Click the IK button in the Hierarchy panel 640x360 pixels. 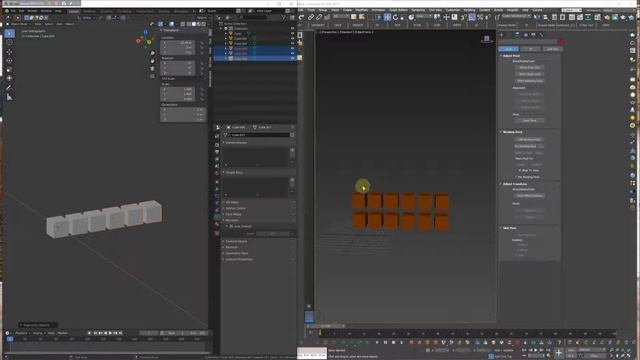click(530, 49)
